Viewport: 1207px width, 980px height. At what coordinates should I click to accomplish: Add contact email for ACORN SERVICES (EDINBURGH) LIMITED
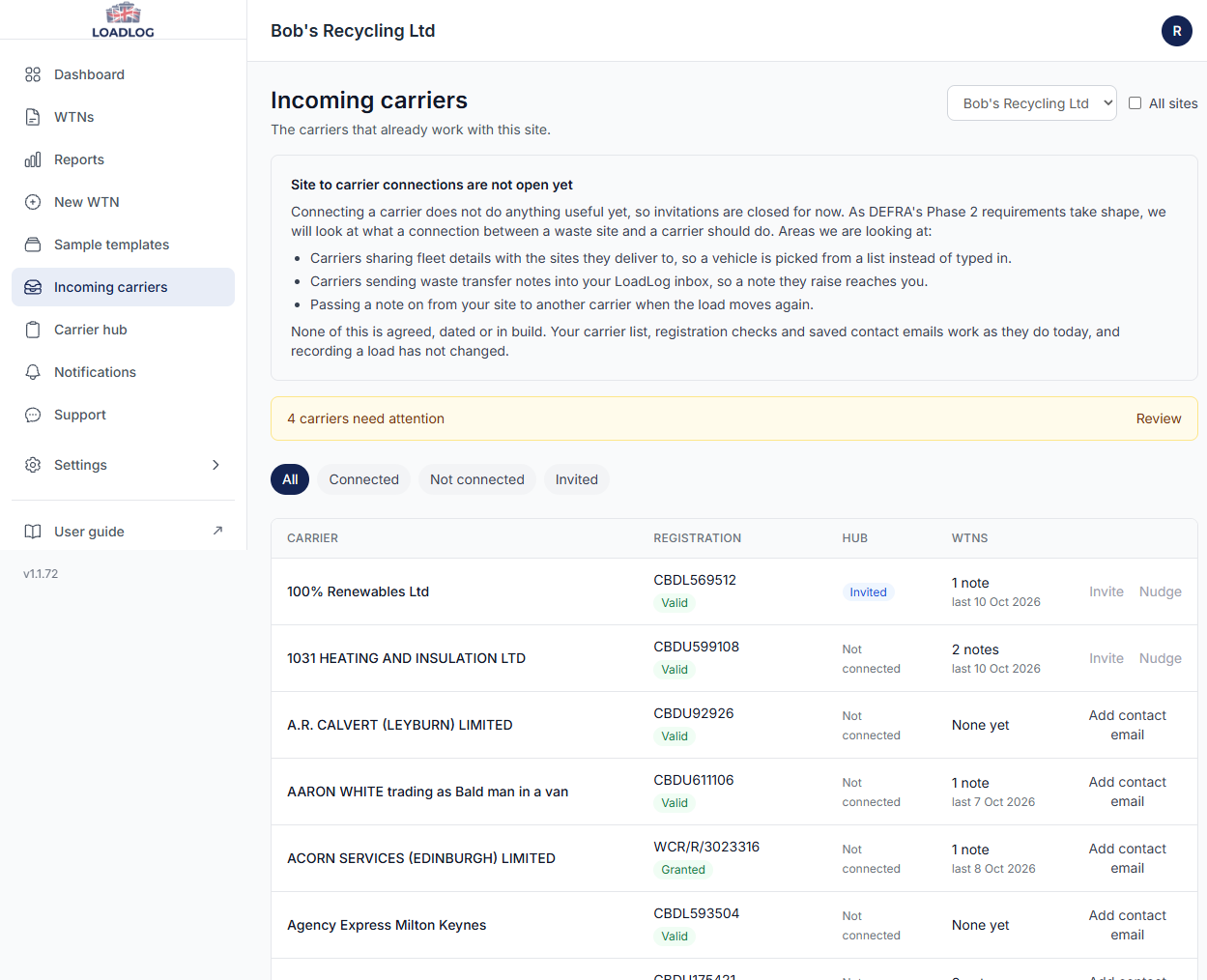pyautogui.click(x=1128, y=858)
